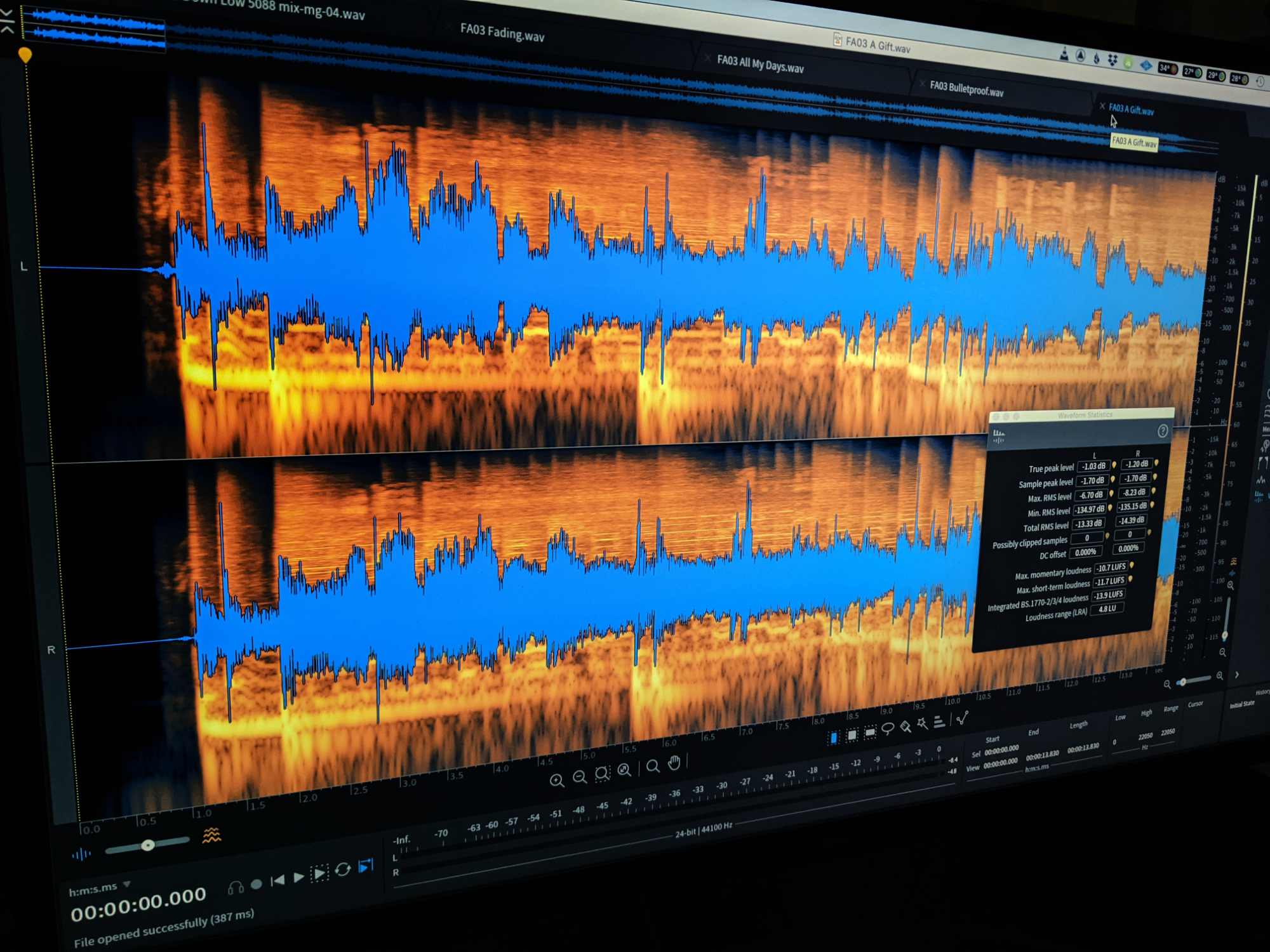Image resolution: width=1270 pixels, height=952 pixels.
Task: Collapse overview using top-left double chevron
Action: pyautogui.click(x=7, y=23)
